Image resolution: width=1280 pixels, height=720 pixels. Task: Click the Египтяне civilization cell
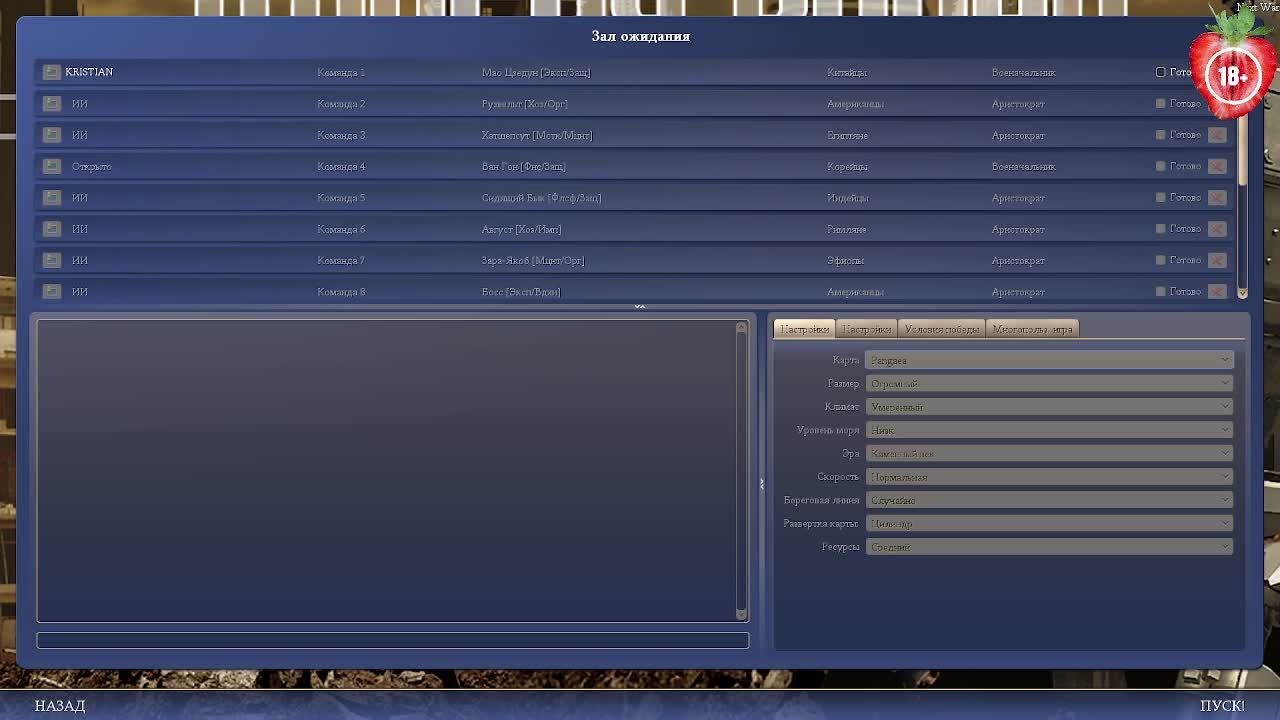coord(847,135)
